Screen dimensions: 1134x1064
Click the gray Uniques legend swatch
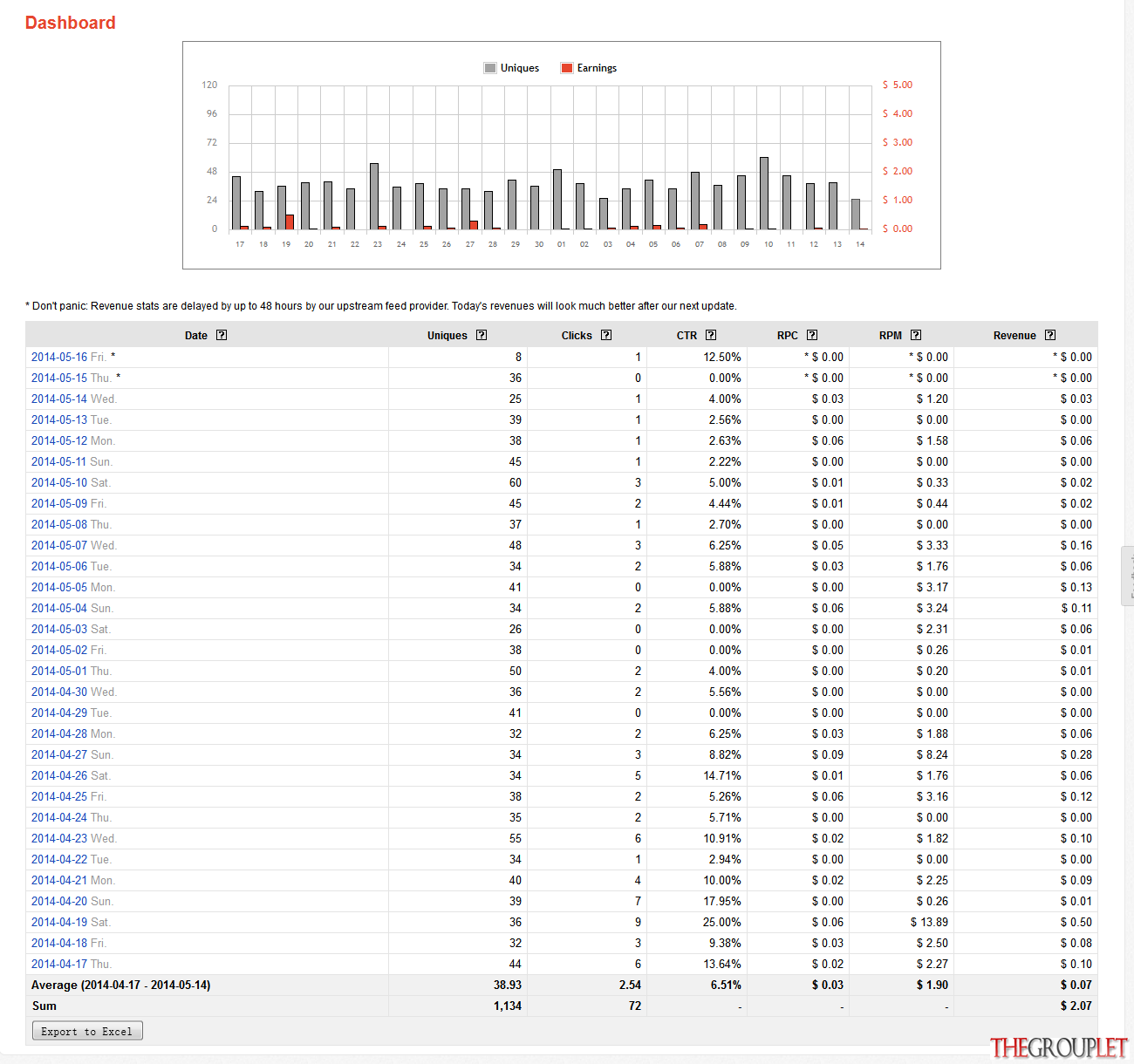490,68
